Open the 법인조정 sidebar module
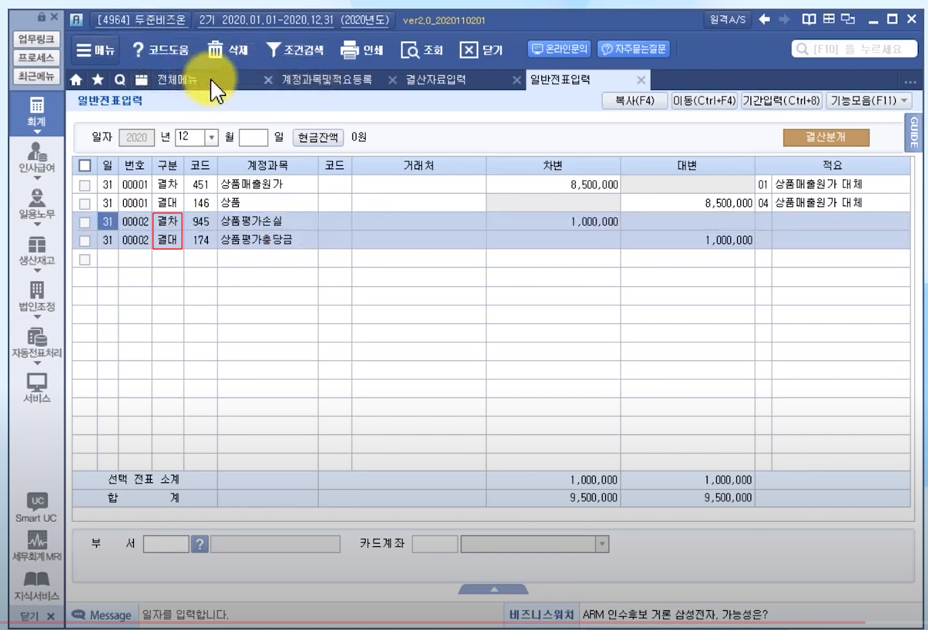The height and width of the screenshot is (630, 928). tap(37, 300)
